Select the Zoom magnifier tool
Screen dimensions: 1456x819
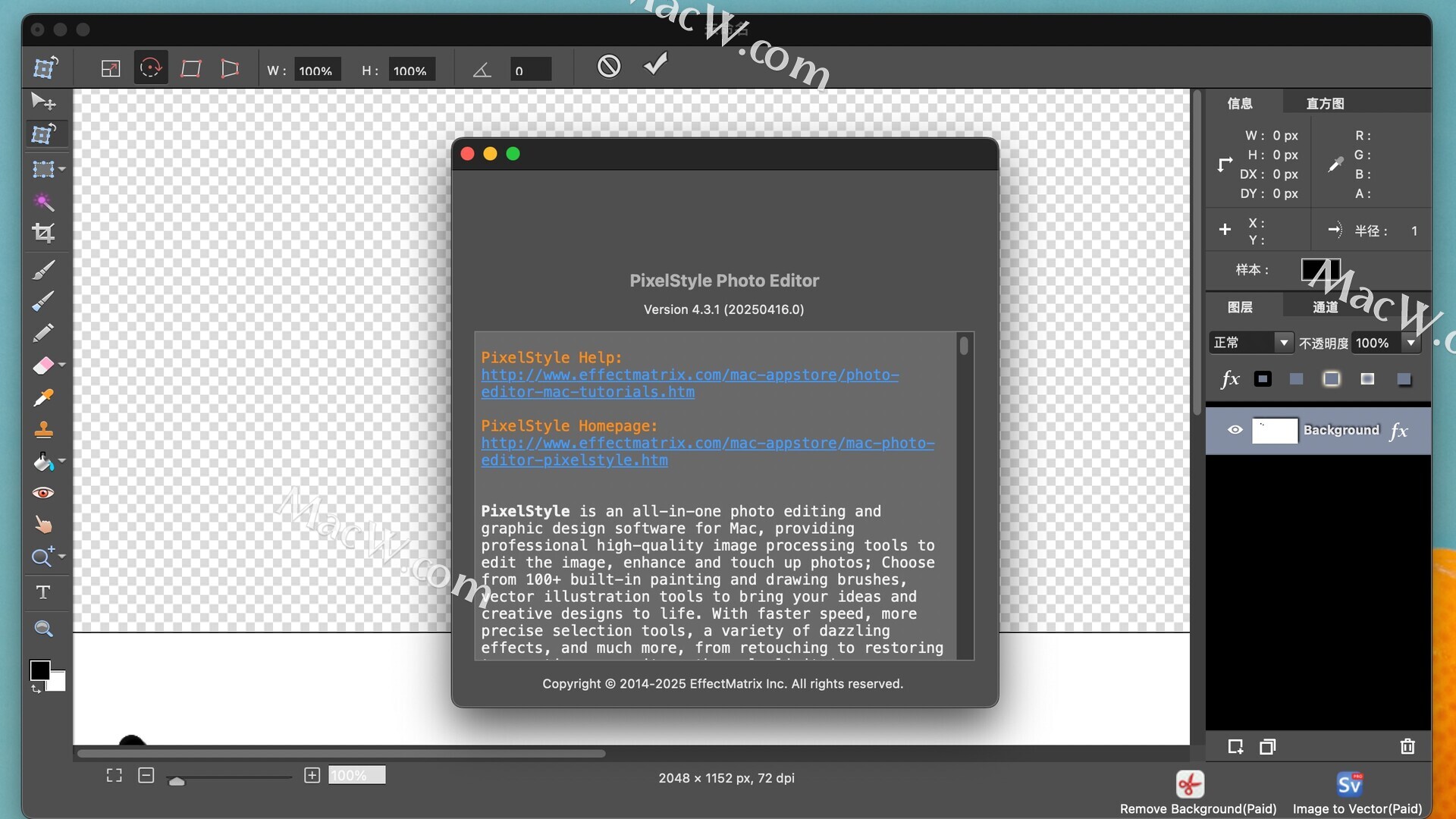43,629
